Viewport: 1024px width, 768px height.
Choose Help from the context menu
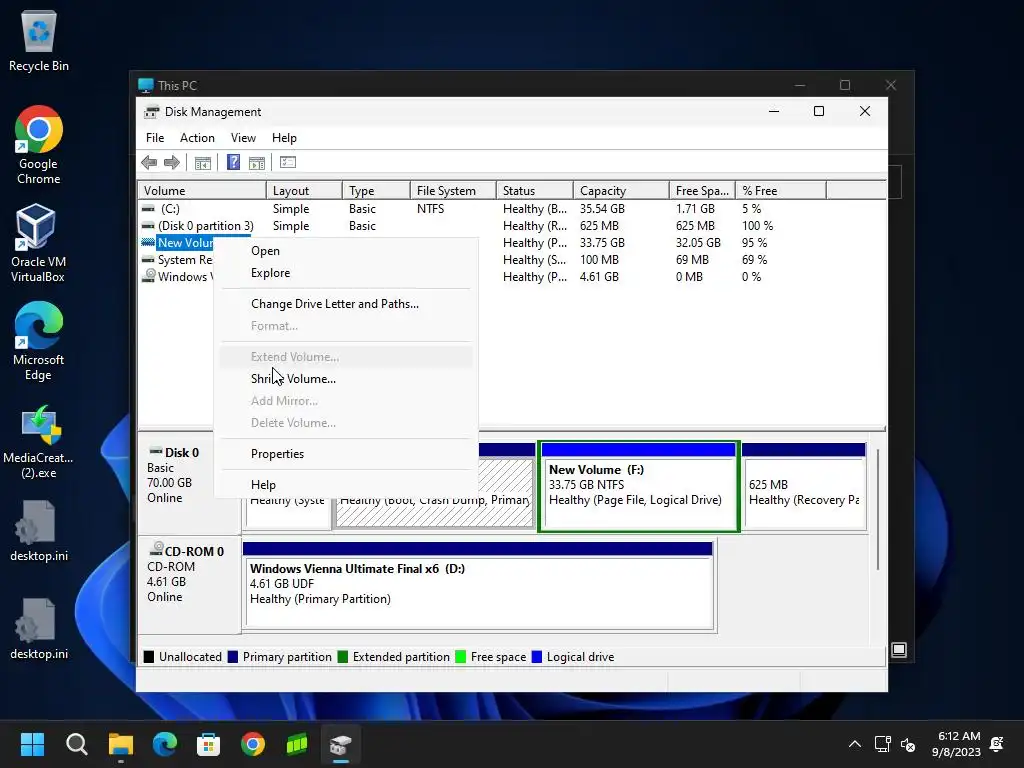(346, 485)
